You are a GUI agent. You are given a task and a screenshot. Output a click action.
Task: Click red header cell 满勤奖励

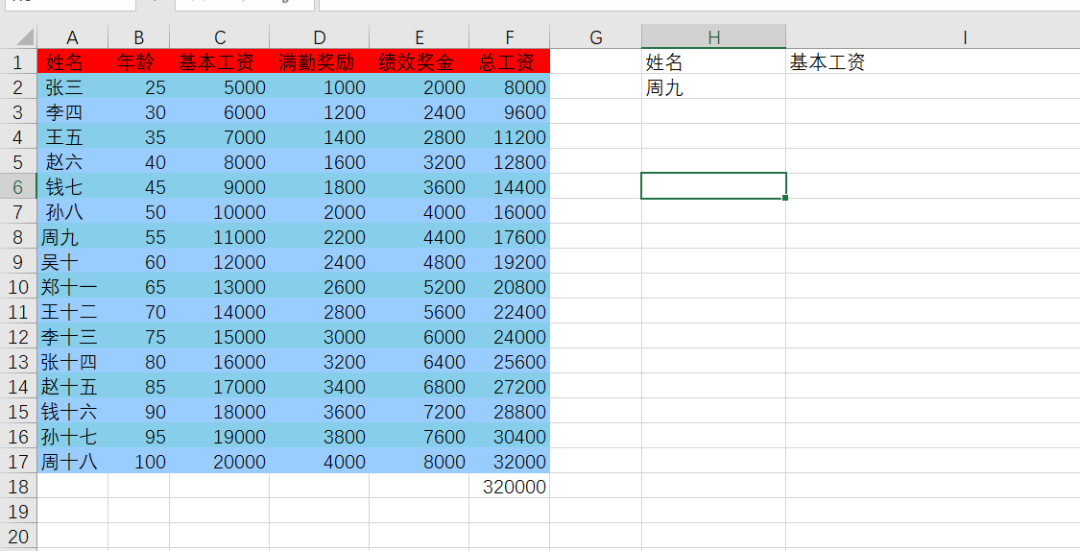click(x=320, y=62)
